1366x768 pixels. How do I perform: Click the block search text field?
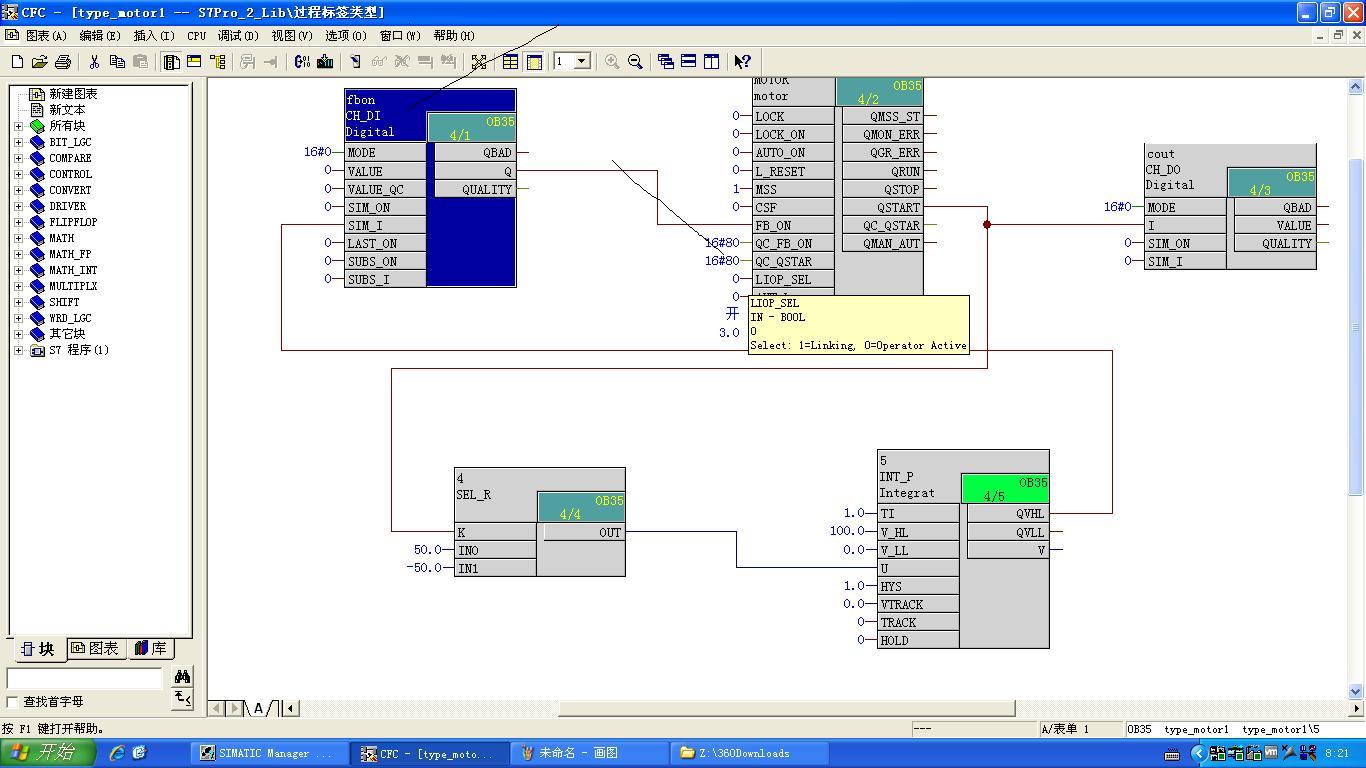tap(85, 678)
